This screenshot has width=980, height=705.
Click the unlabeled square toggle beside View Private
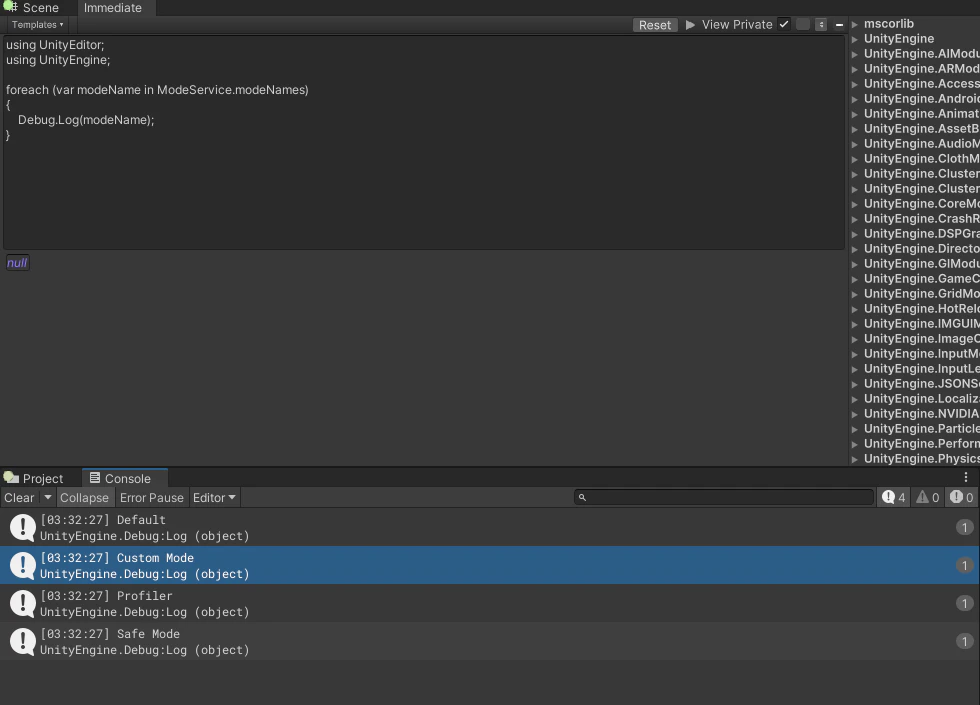click(x=803, y=24)
